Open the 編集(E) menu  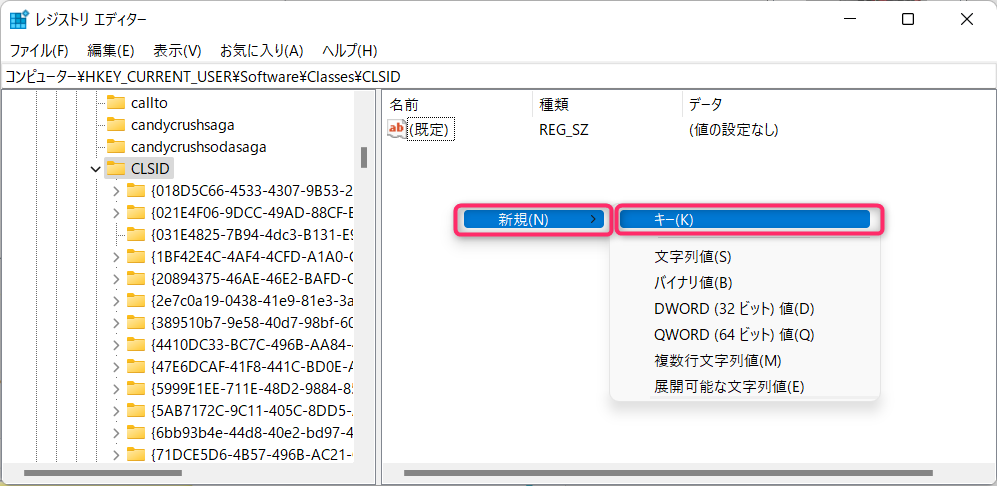pyautogui.click(x=111, y=50)
